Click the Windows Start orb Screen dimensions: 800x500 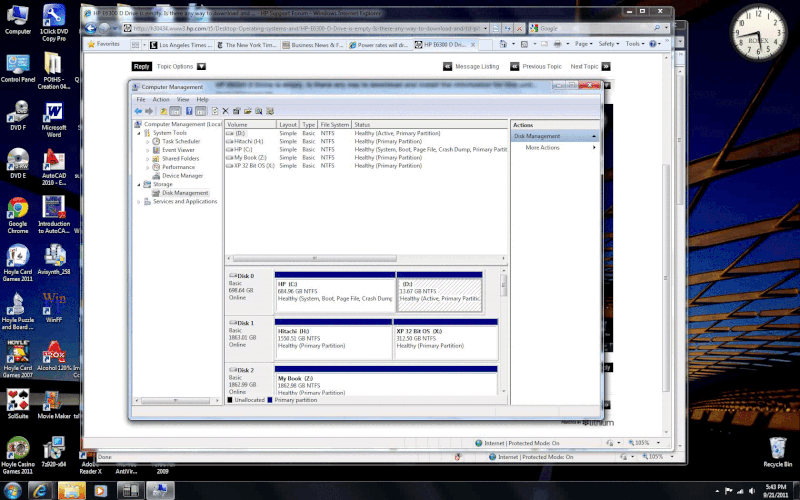(11, 490)
